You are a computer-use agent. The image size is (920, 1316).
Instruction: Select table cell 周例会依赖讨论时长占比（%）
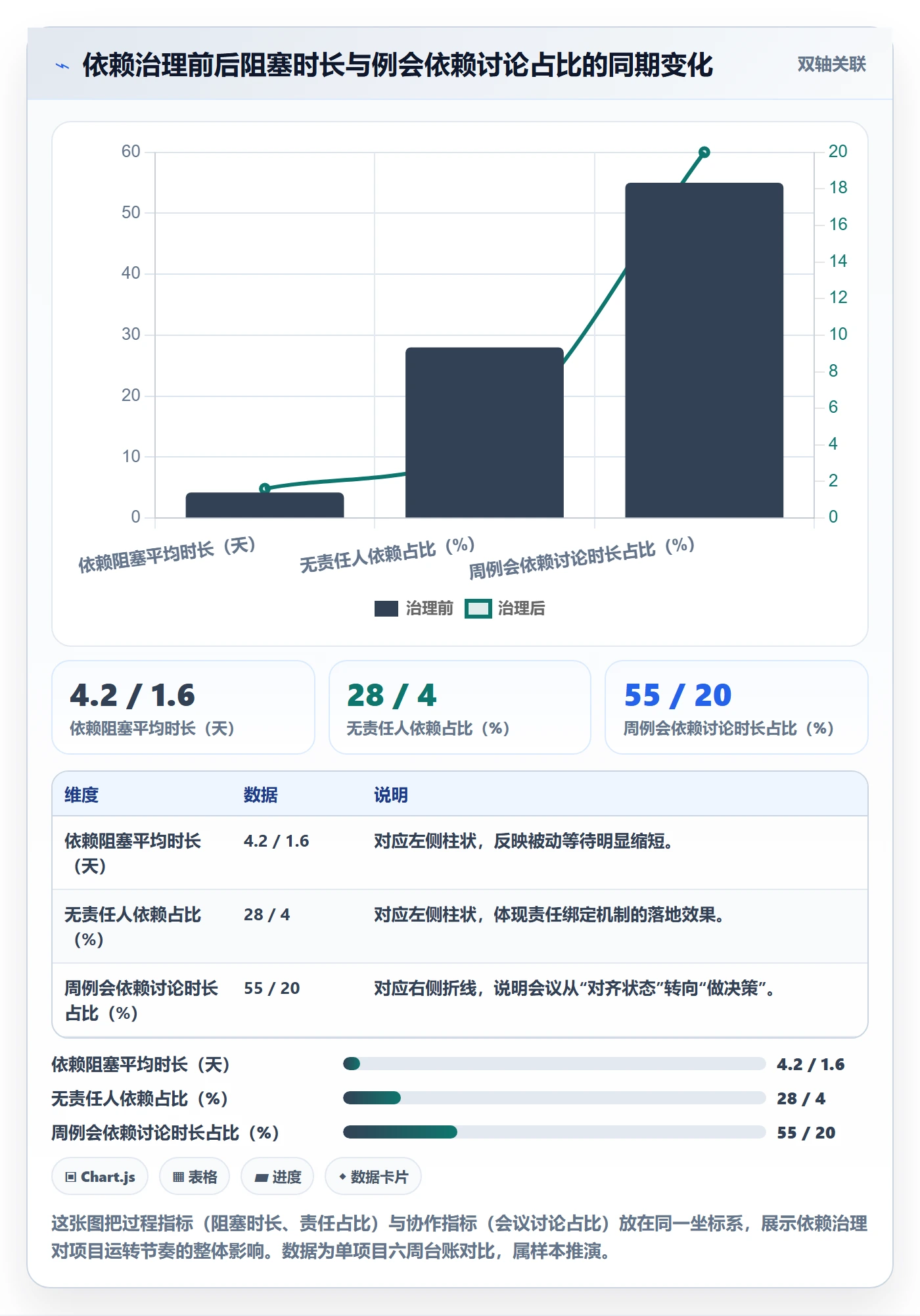click(x=141, y=1000)
